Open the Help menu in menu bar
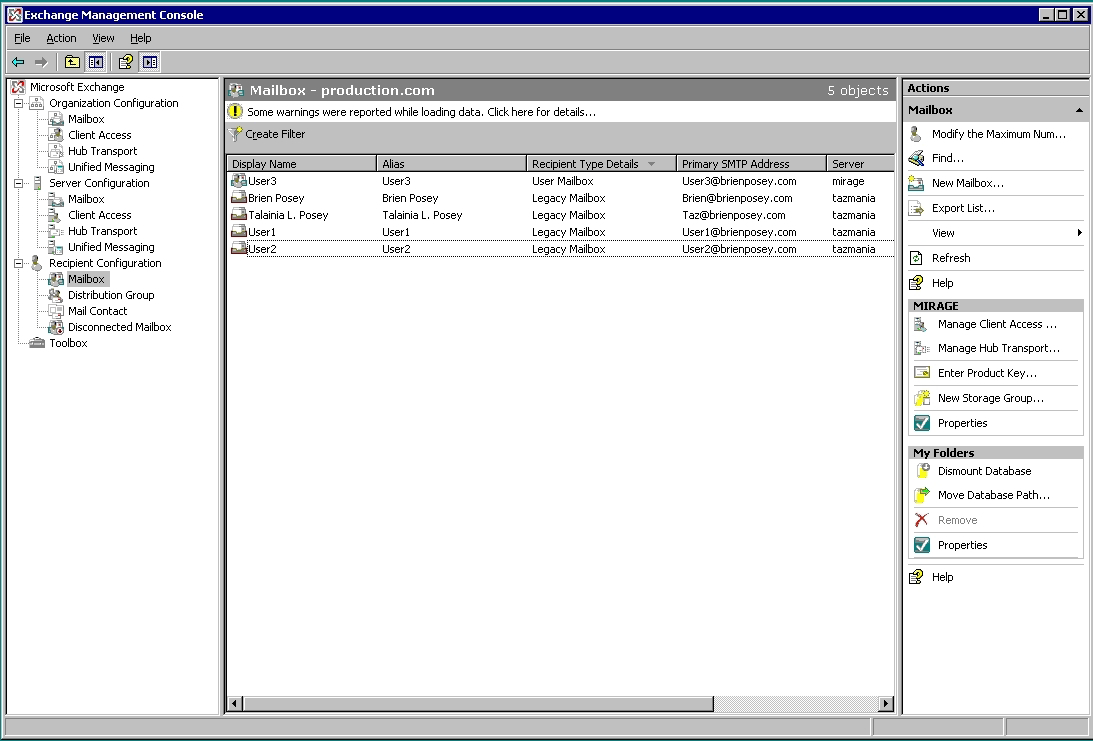 (x=140, y=38)
